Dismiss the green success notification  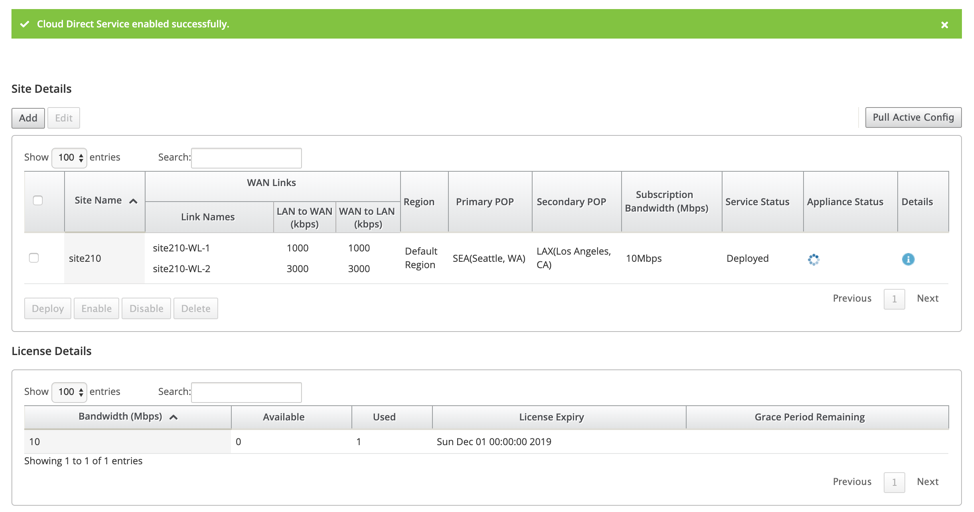tap(944, 25)
